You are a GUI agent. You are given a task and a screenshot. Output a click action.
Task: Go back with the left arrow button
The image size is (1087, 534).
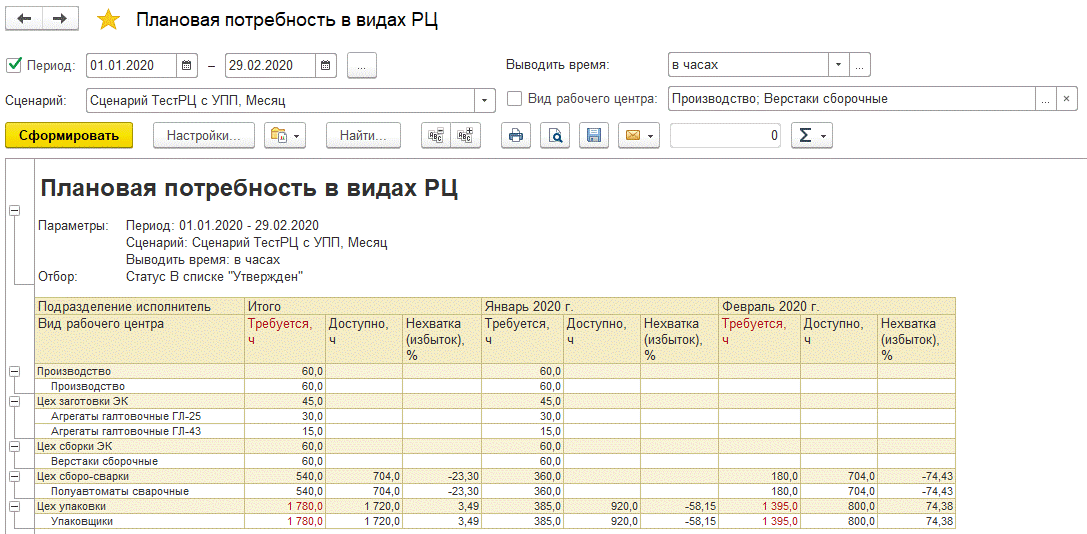click(x=24, y=19)
